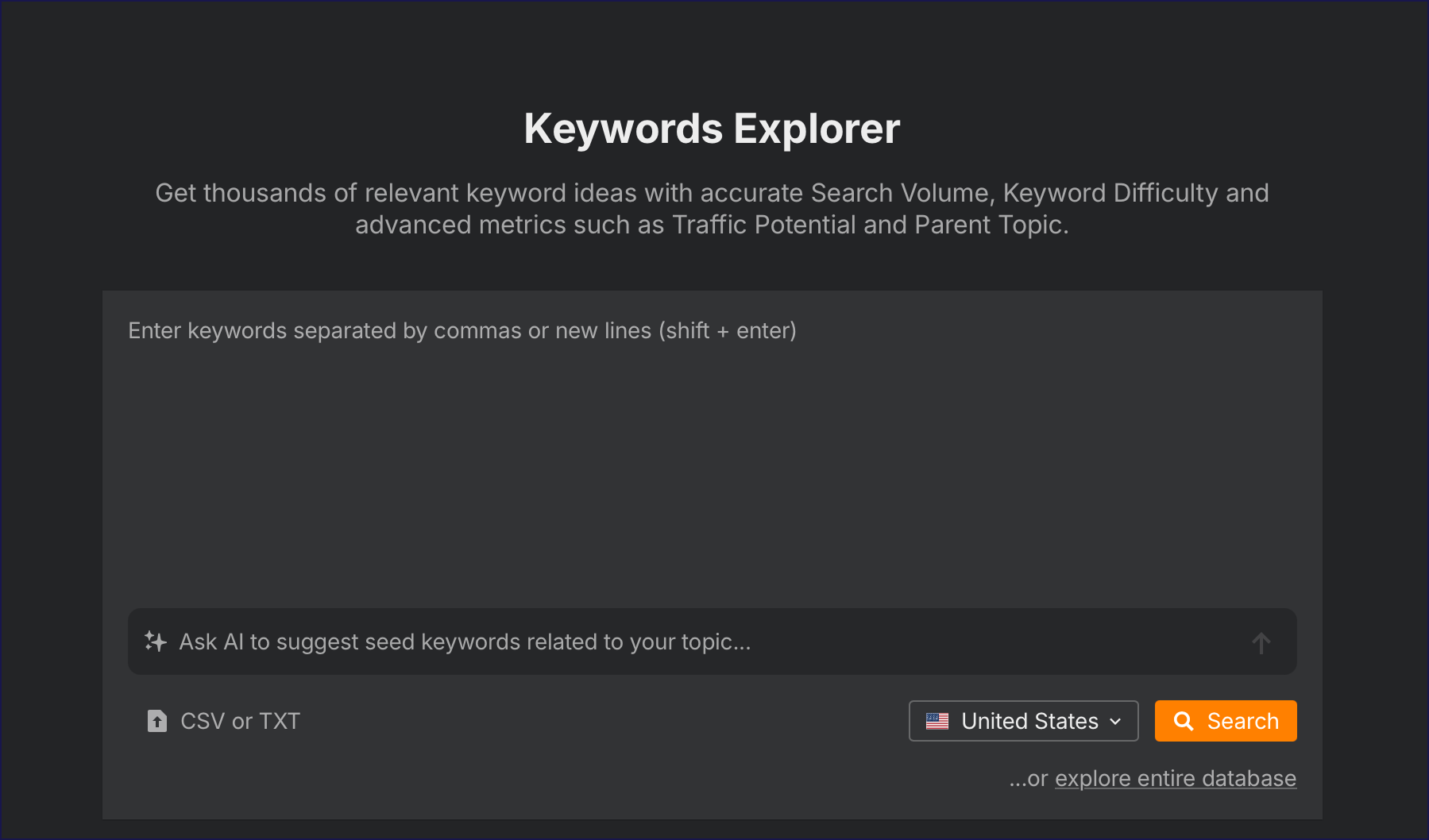
Task: Click the AI sparkle icon in suggestion field
Action: click(x=154, y=642)
